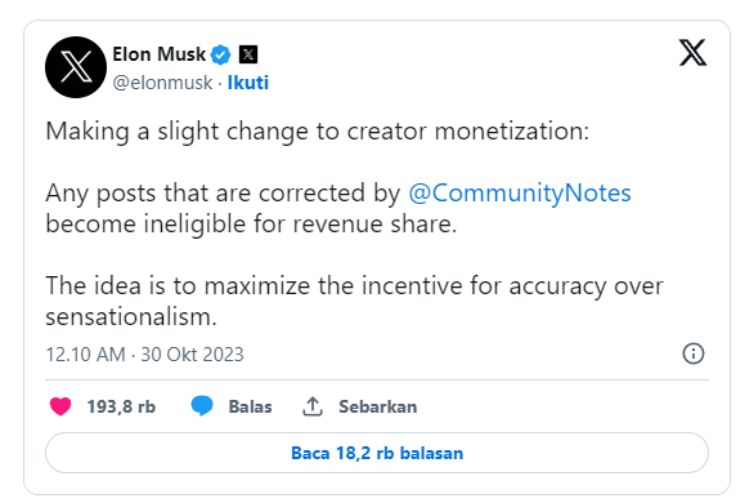The width and height of the screenshot is (750, 500).
Task: Open the Elon Musk display name link
Action: click(x=159, y=54)
